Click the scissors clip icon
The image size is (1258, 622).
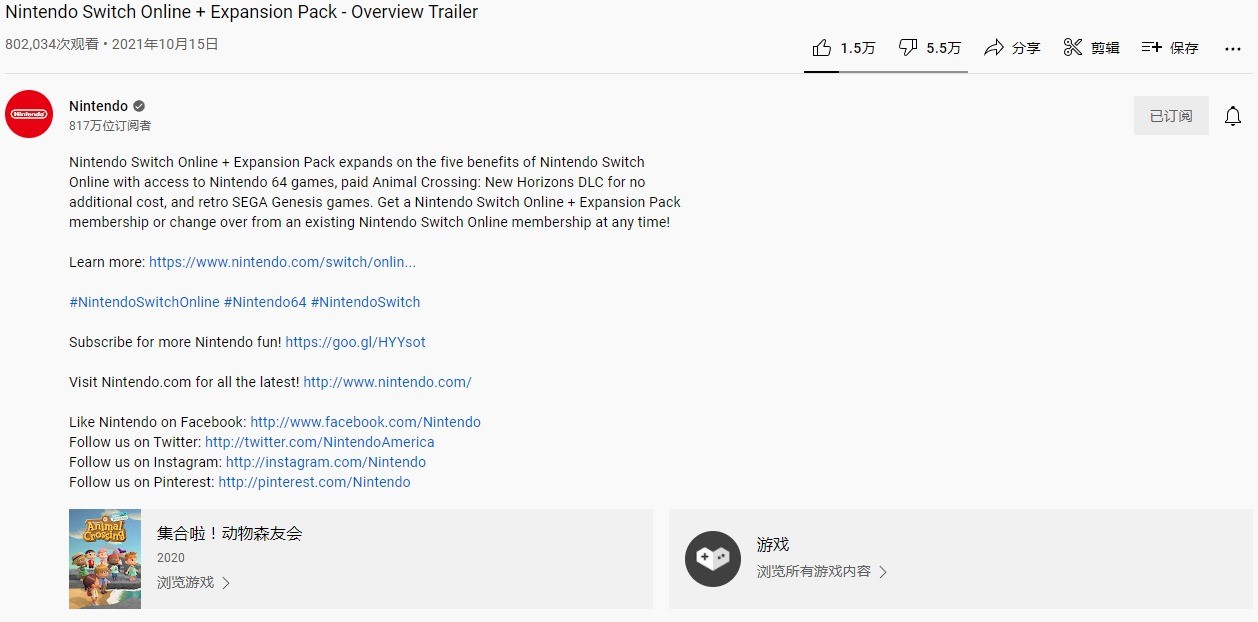[1073, 48]
